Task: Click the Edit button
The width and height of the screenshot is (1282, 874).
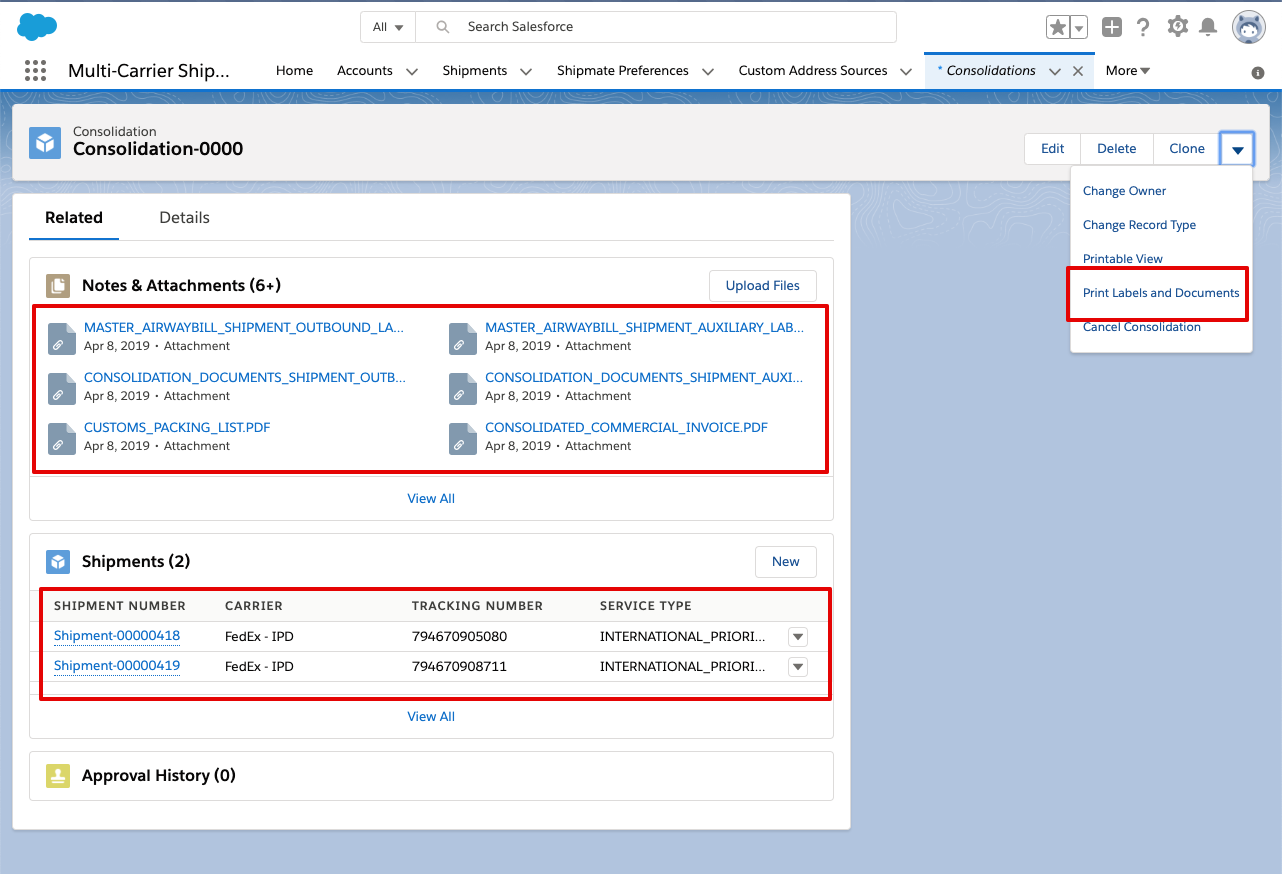Action: (x=1053, y=149)
